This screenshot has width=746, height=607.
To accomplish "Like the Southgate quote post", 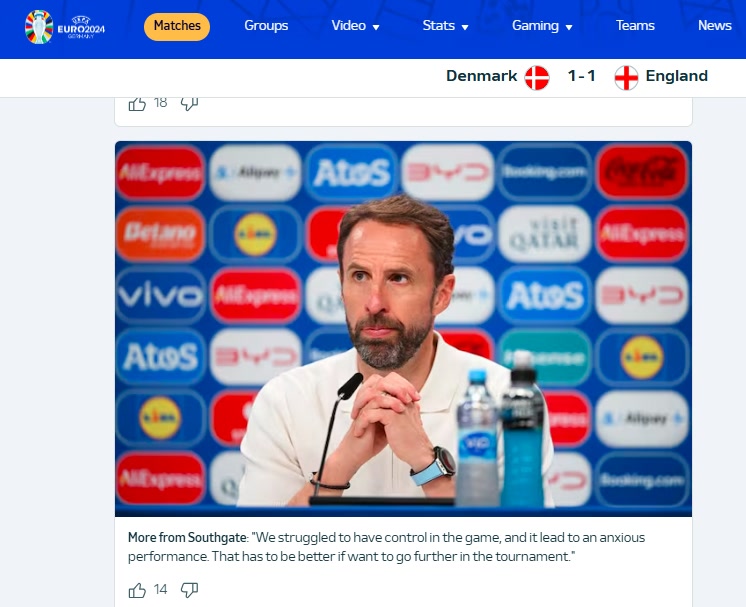I will click(137, 590).
